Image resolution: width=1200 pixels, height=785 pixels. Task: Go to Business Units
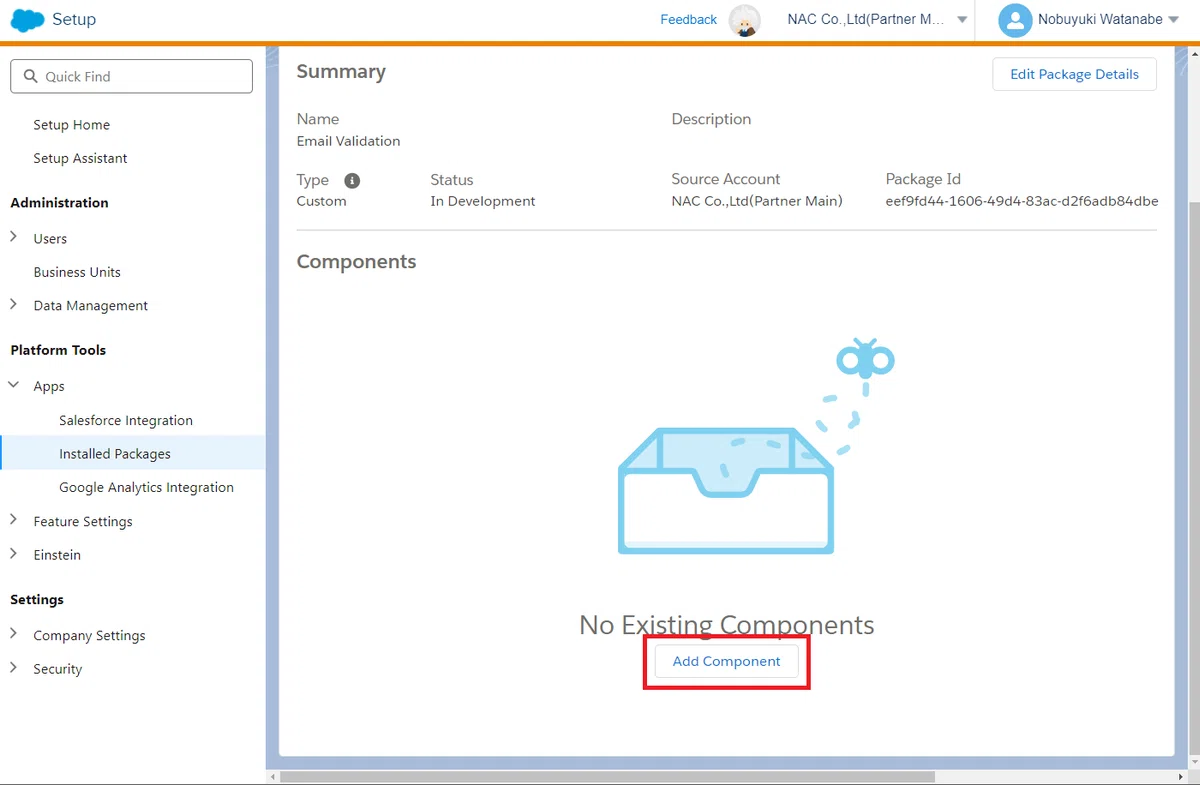point(77,272)
